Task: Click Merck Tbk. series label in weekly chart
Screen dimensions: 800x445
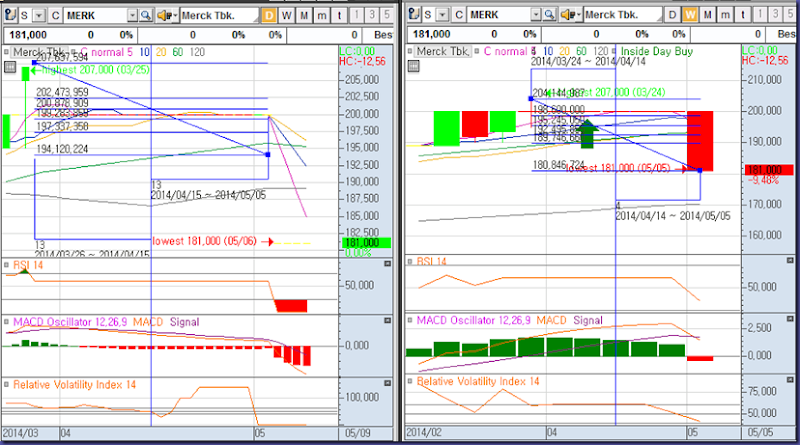Action: click(x=442, y=51)
